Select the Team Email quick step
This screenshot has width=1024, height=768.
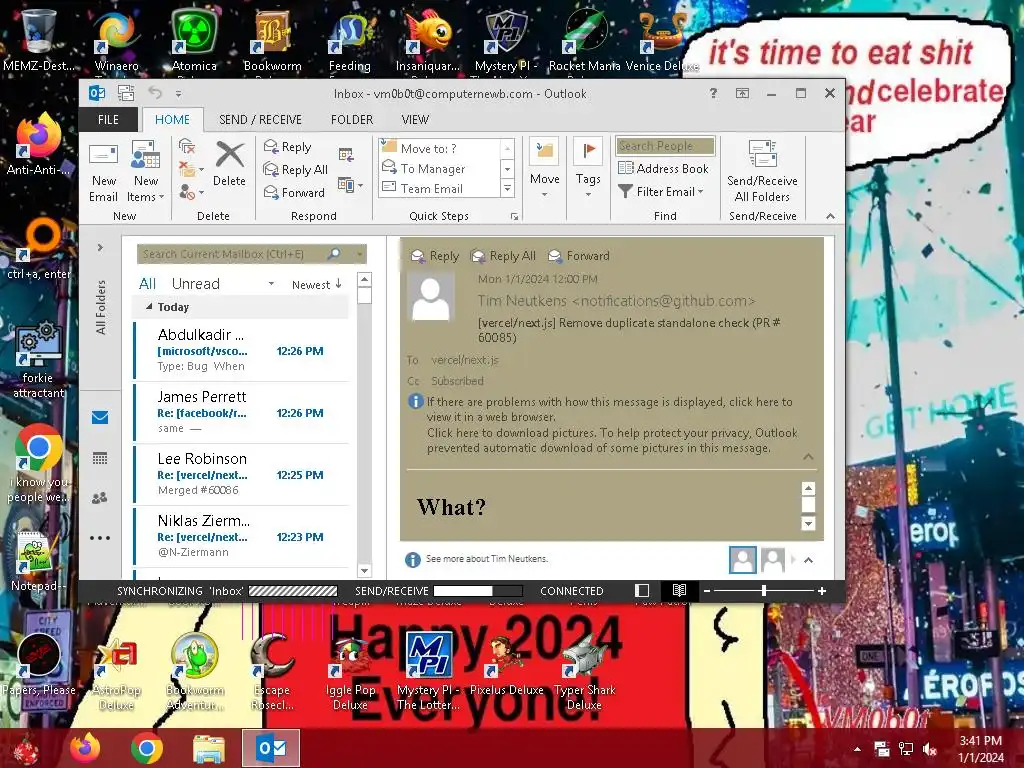[x=439, y=189]
